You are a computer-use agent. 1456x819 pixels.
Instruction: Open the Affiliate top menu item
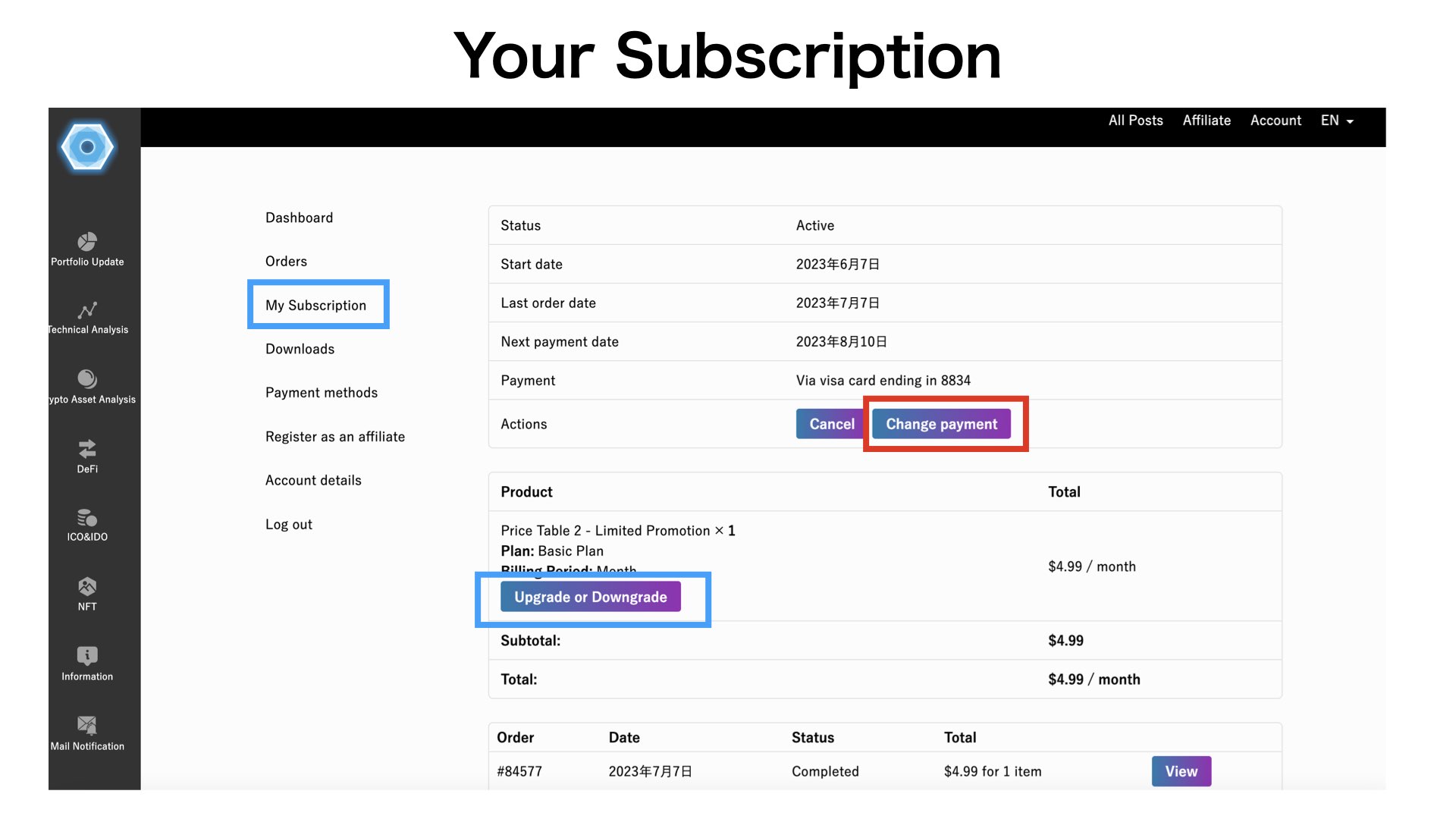coord(1207,121)
